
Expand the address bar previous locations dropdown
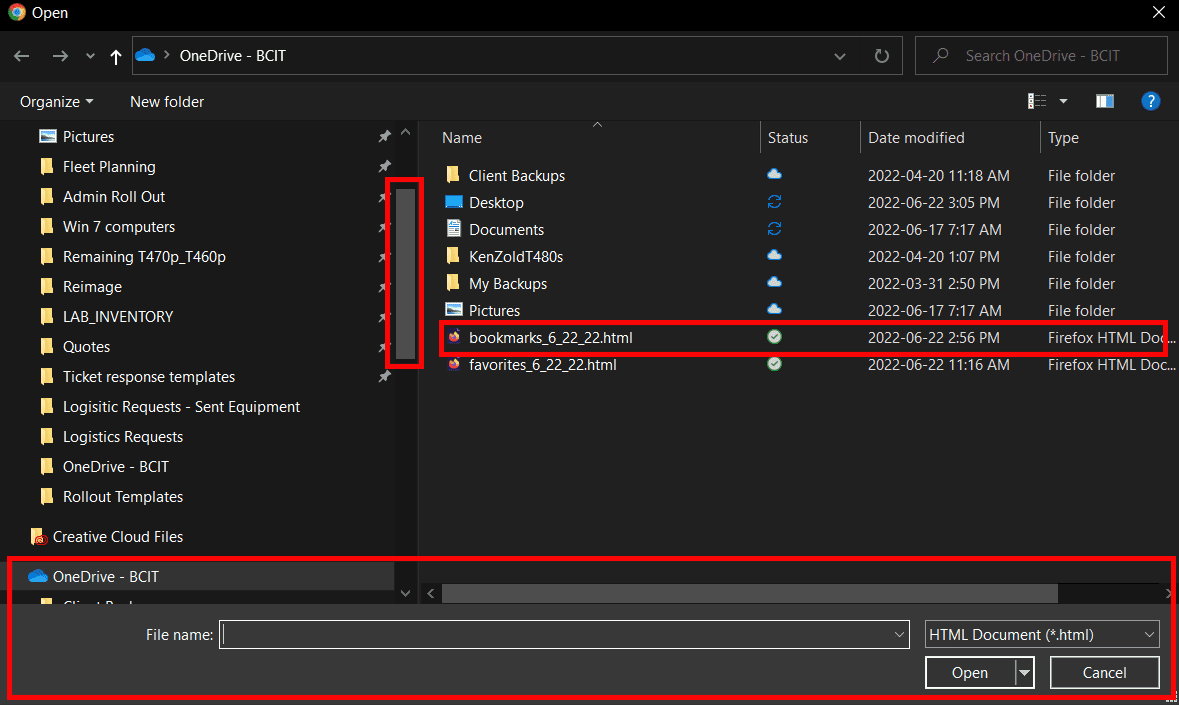[x=841, y=56]
